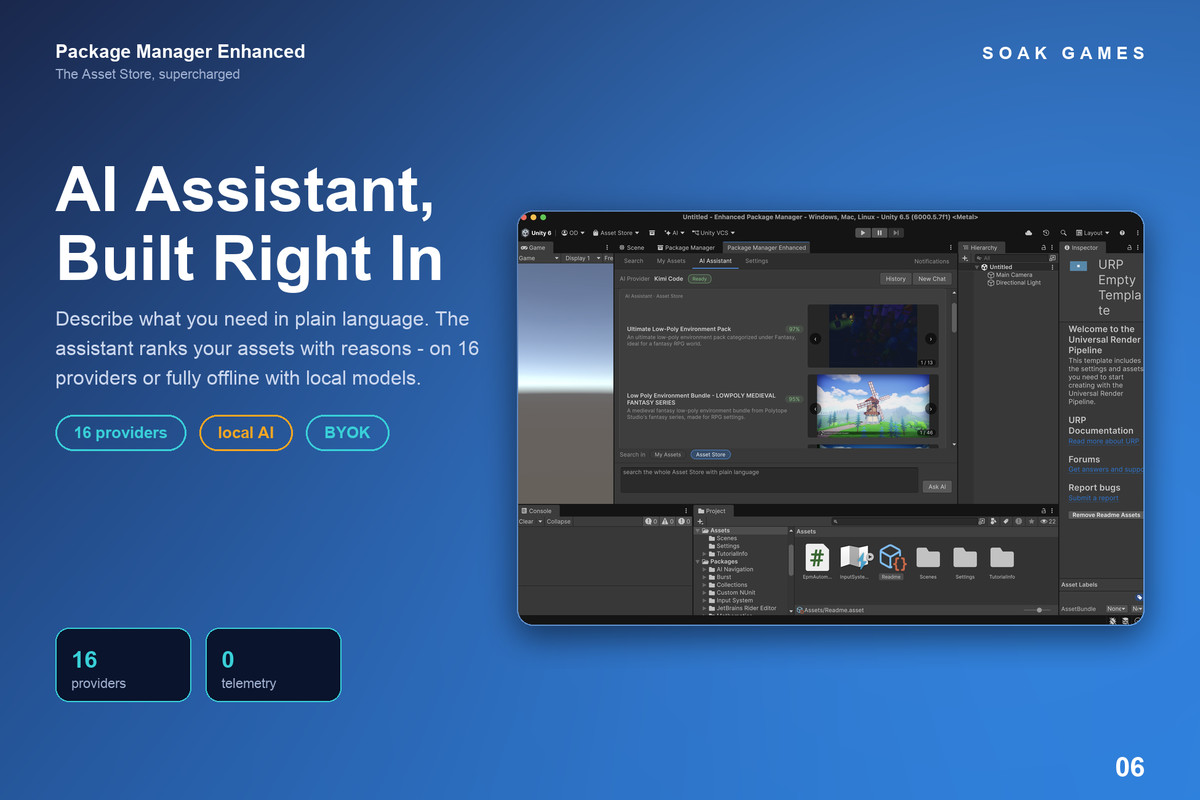Open the AssetBundle None dropdown
The height and width of the screenshot is (800, 1200).
tap(1115, 608)
